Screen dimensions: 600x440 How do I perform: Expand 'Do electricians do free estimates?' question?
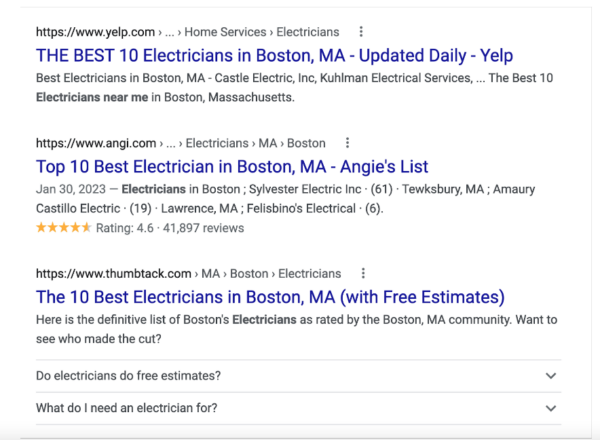(298, 376)
